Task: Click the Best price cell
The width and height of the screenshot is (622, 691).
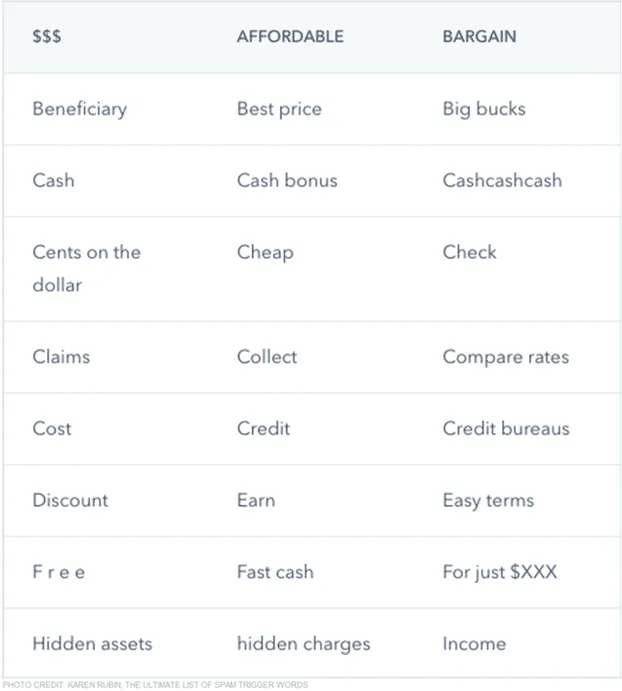Action: pyautogui.click(x=279, y=109)
